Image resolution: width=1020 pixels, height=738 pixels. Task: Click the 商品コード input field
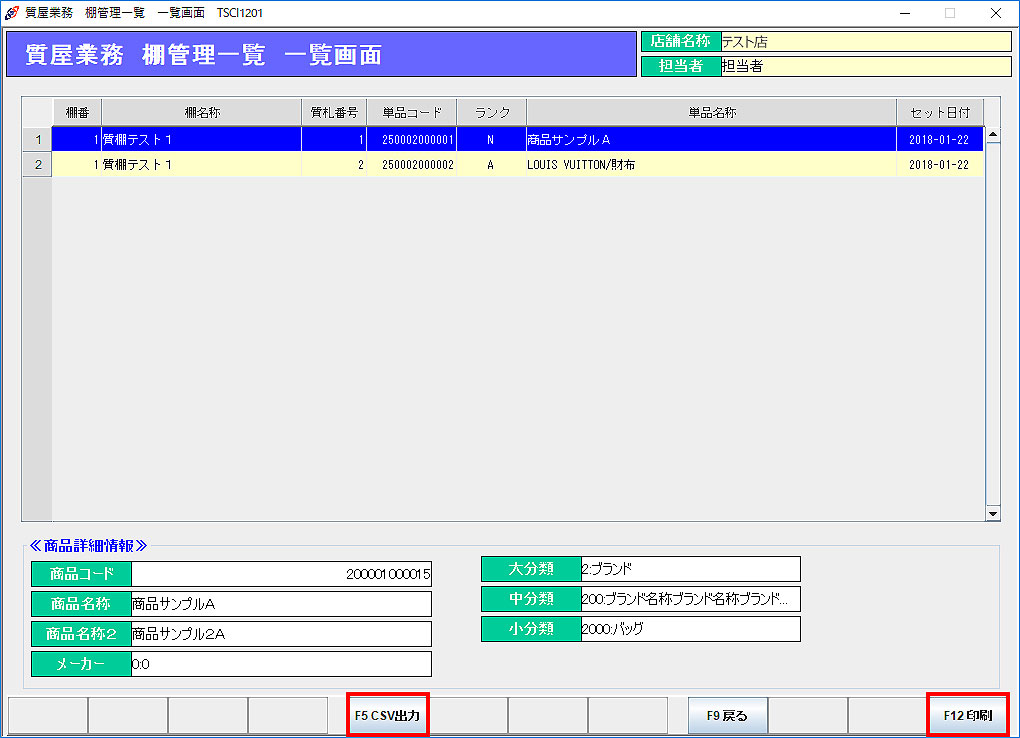(x=281, y=574)
